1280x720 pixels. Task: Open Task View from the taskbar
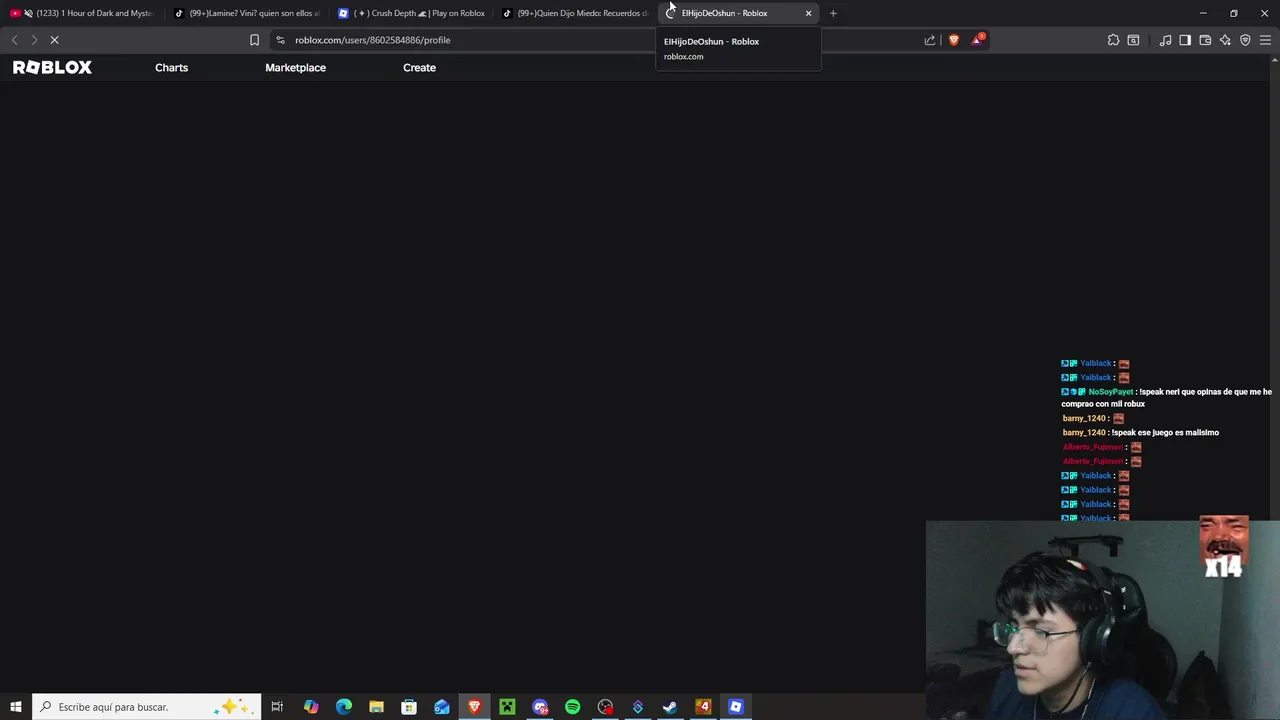(x=277, y=707)
